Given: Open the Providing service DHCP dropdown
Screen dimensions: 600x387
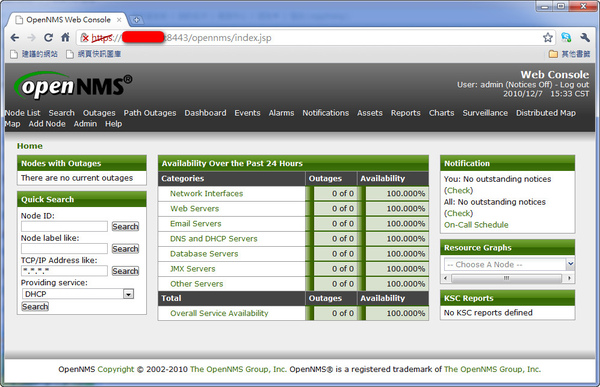Looking at the screenshot, I should (78, 294).
